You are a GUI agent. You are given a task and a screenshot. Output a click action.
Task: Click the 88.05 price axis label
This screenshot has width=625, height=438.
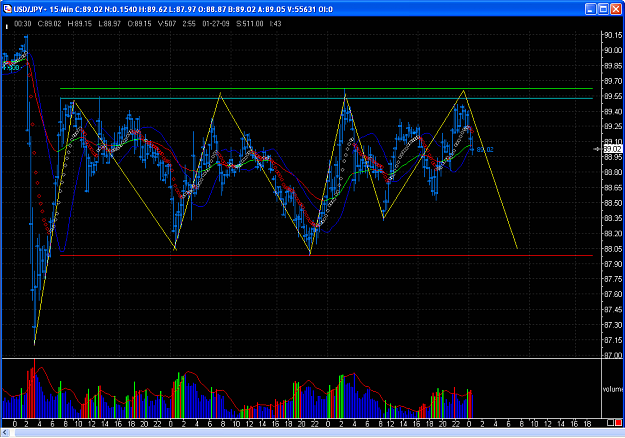point(613,249)
